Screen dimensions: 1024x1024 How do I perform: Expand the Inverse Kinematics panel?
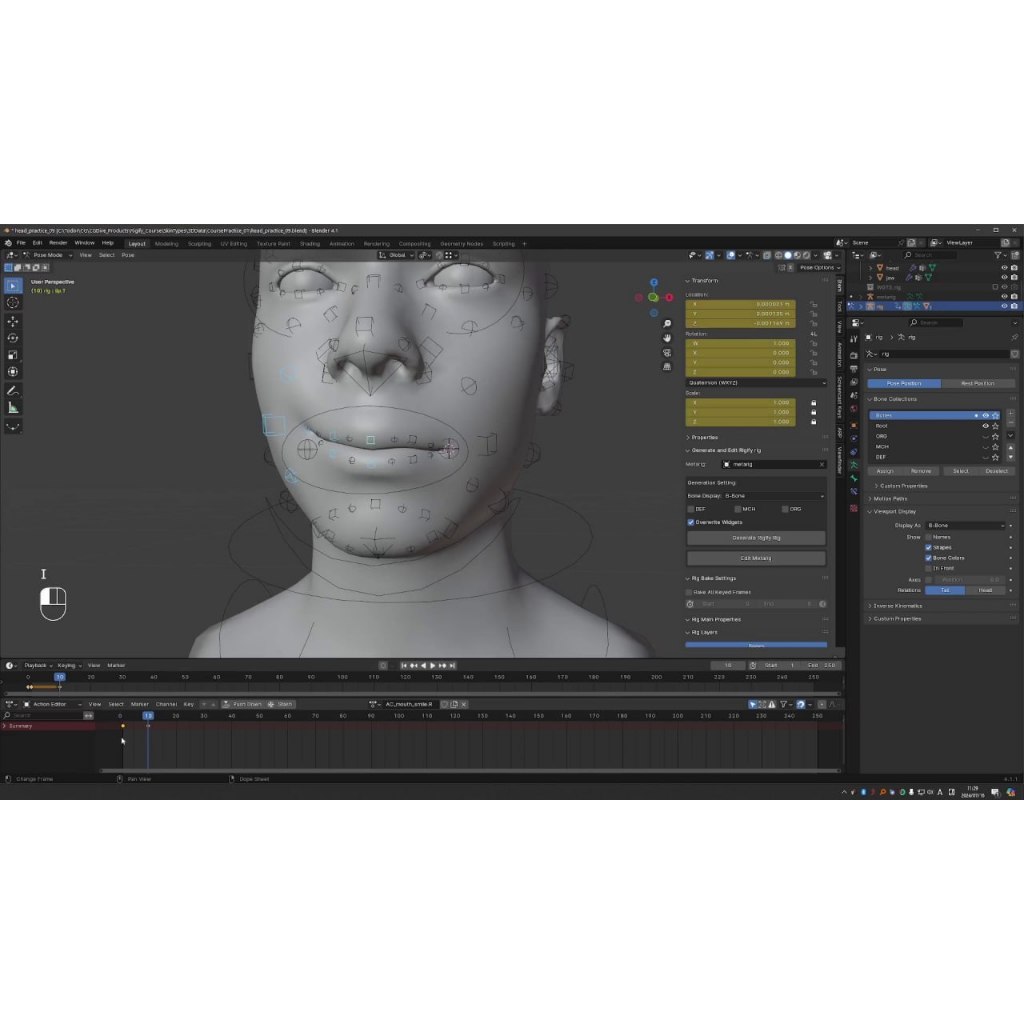(x=897, y=606)
